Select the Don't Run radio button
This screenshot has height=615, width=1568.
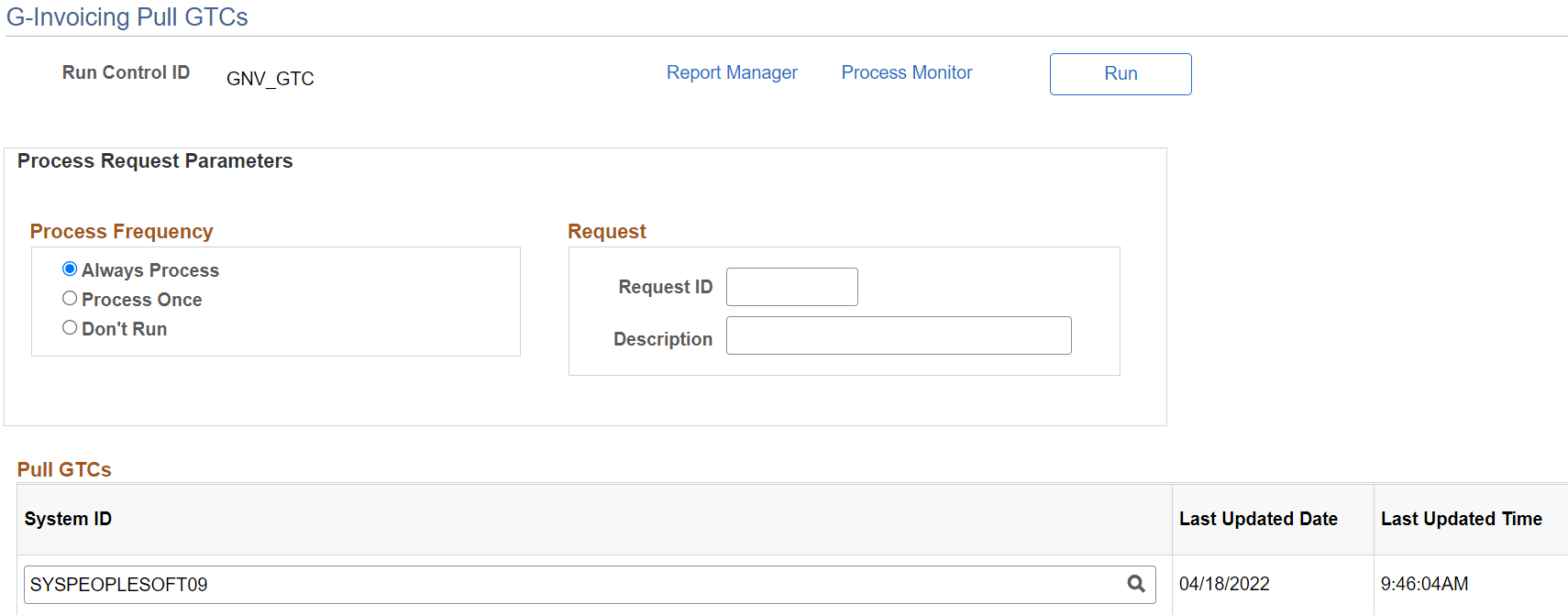(70, 327)
